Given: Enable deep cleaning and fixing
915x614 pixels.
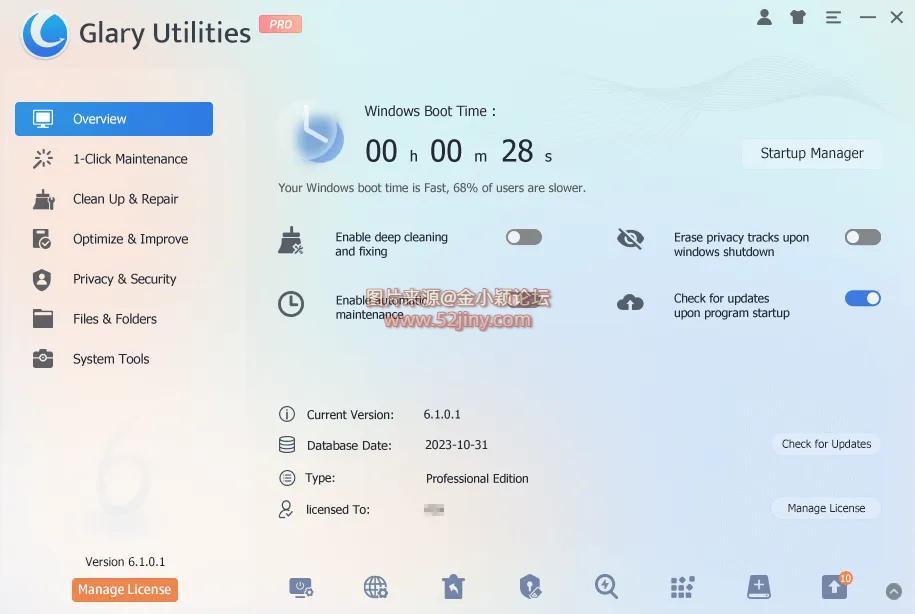Looking at the screenshot, I should tap(523, 236).
